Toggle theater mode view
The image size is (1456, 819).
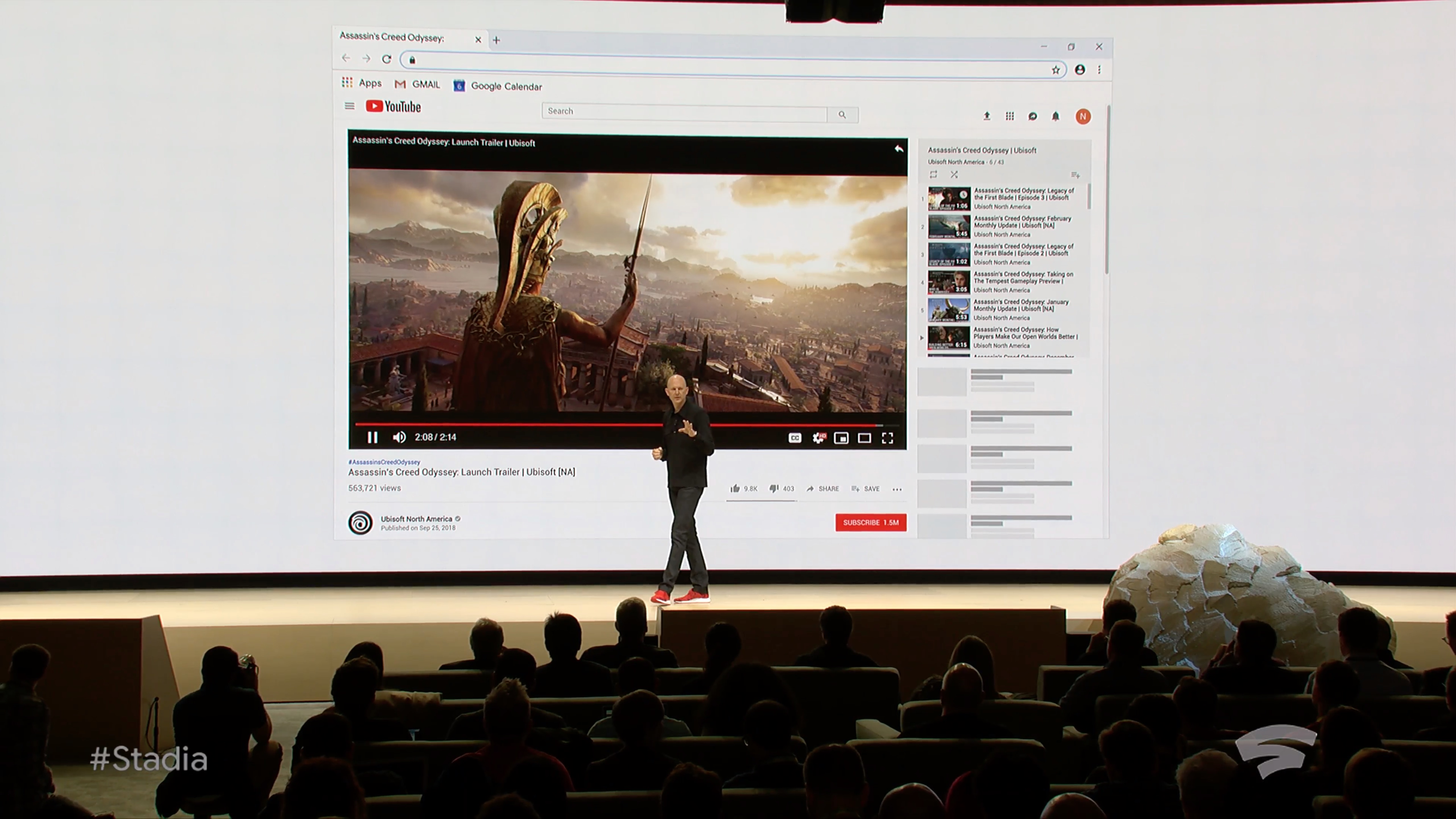(864, 438)
